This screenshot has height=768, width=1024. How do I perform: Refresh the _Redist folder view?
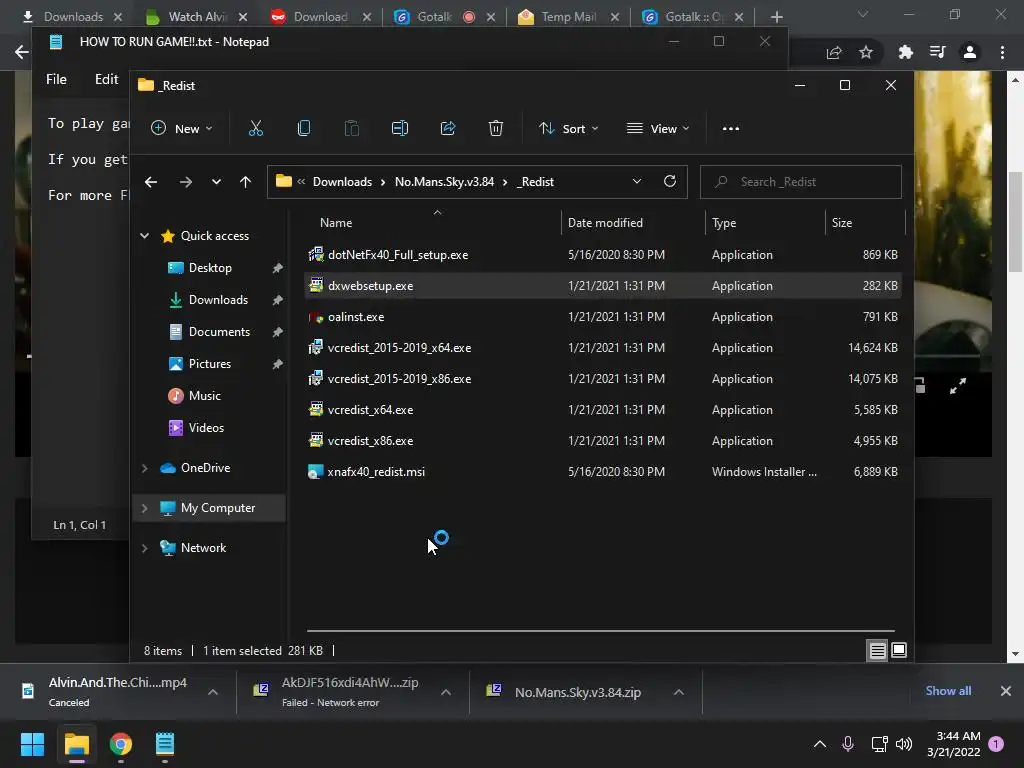click(x=669, y=182)
